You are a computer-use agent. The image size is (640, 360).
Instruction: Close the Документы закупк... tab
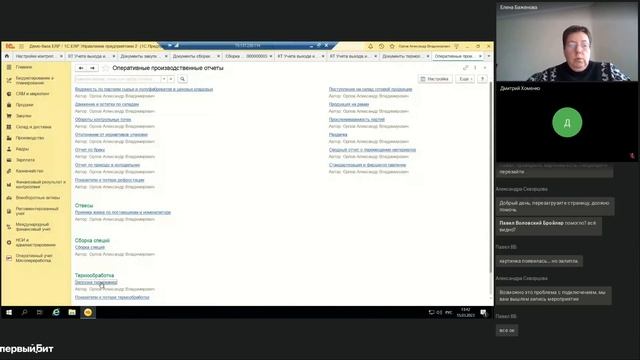[166, 56]
